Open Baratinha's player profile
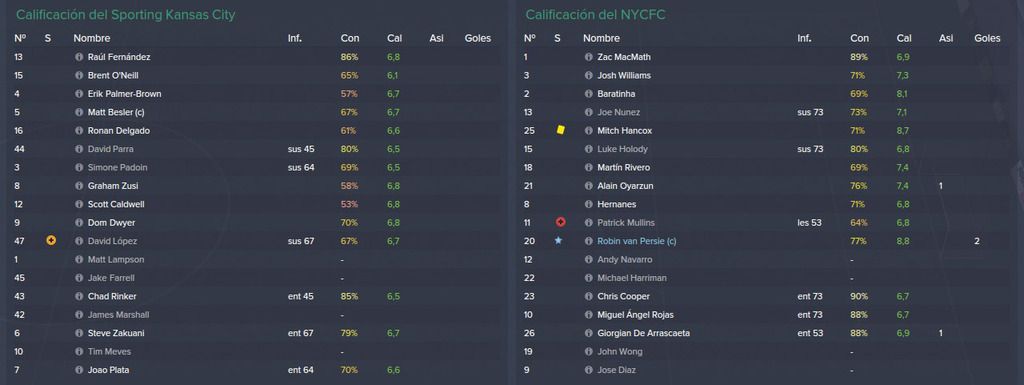Viewport: 1024px width, 385px height. 616,94
